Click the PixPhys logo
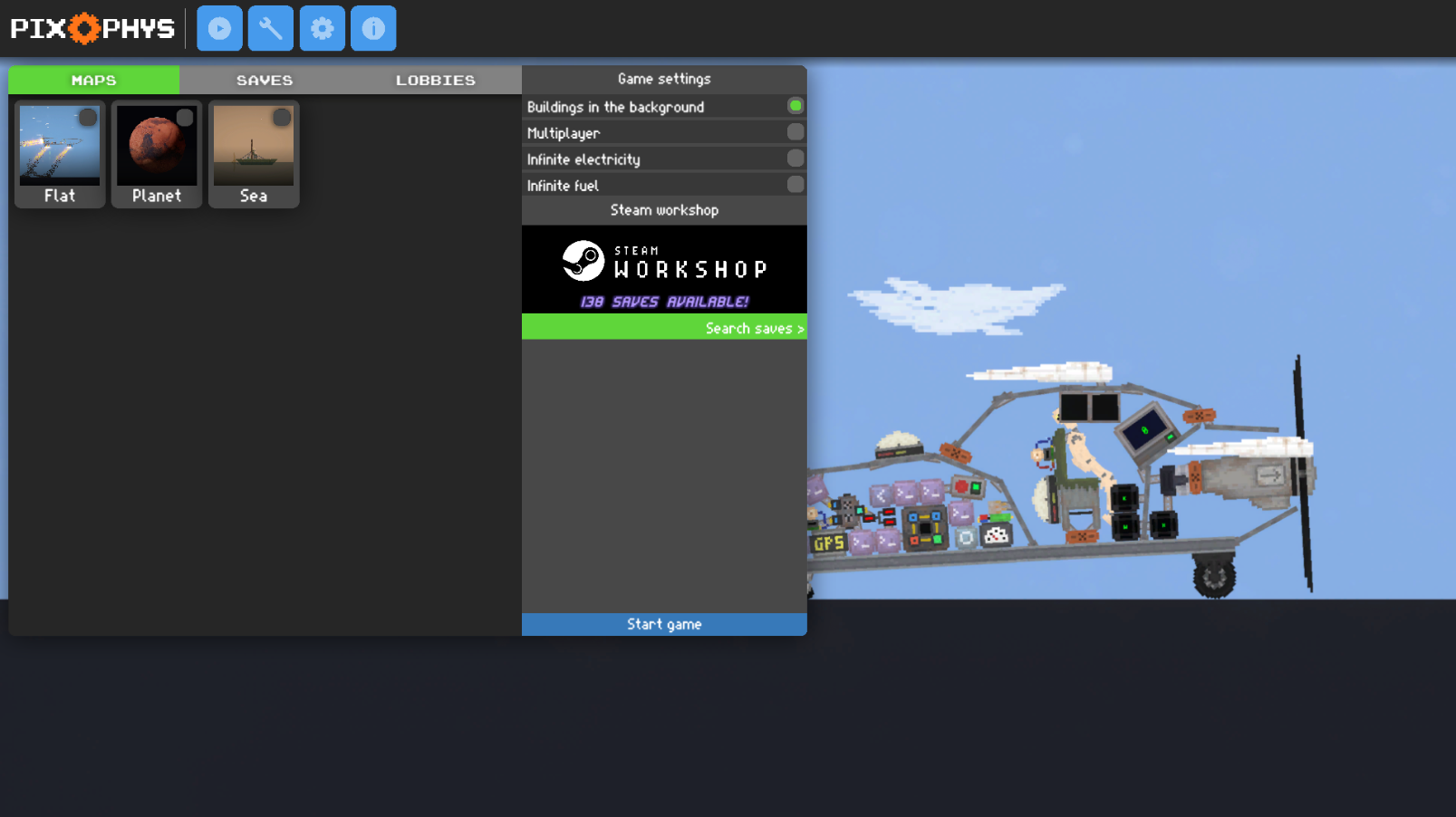This screenshot has height=817, width=1456. coord(92,28)
